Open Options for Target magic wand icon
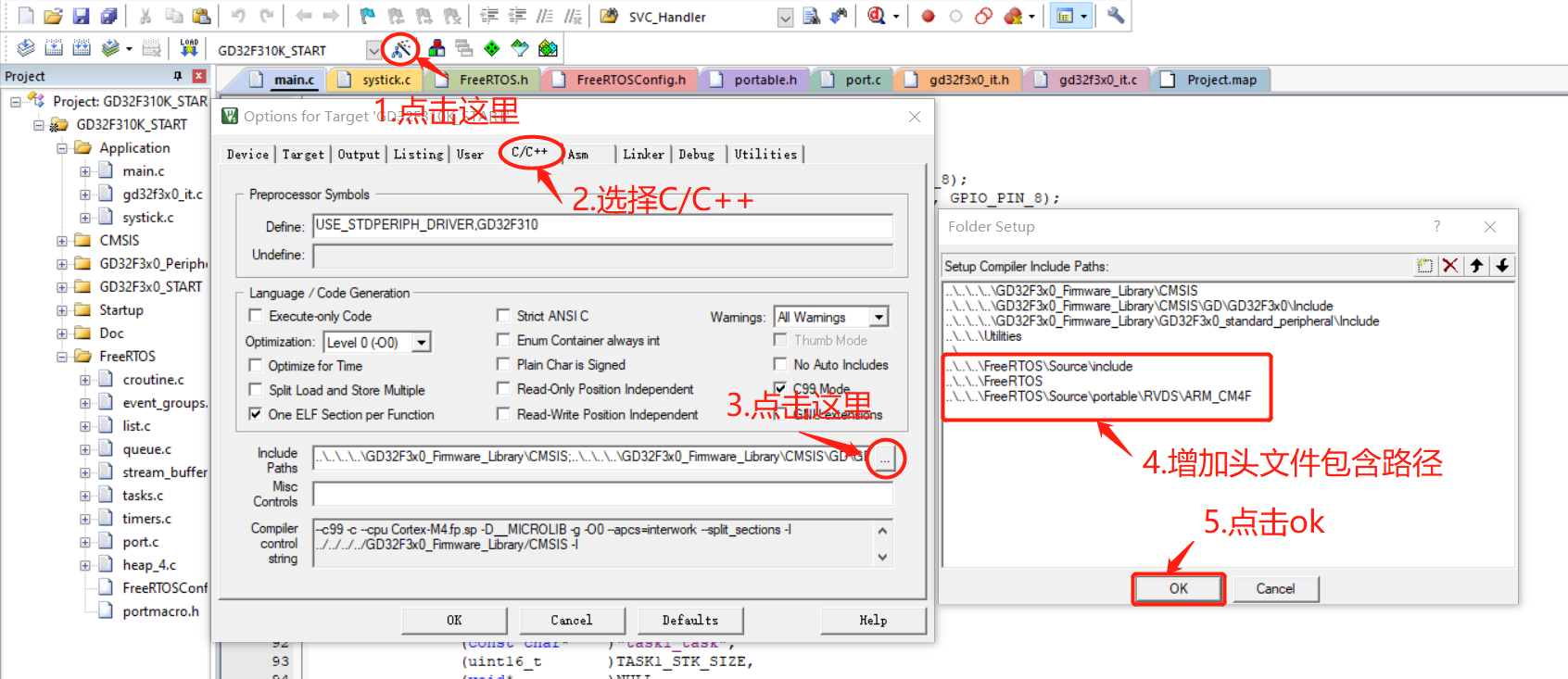 pyautogui.click(x=401, y=48)
